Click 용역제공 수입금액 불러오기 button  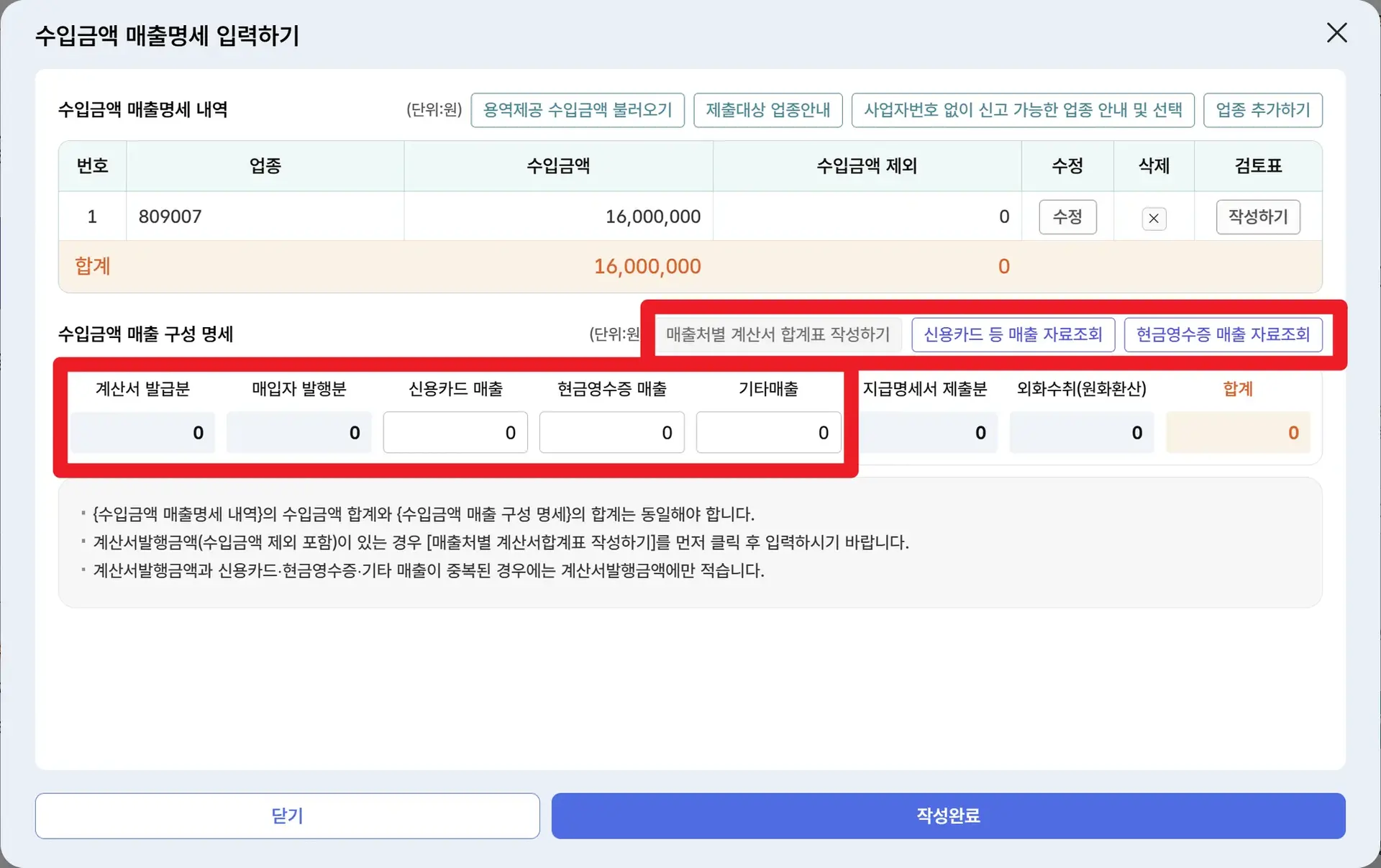click(x=577, y=110)
